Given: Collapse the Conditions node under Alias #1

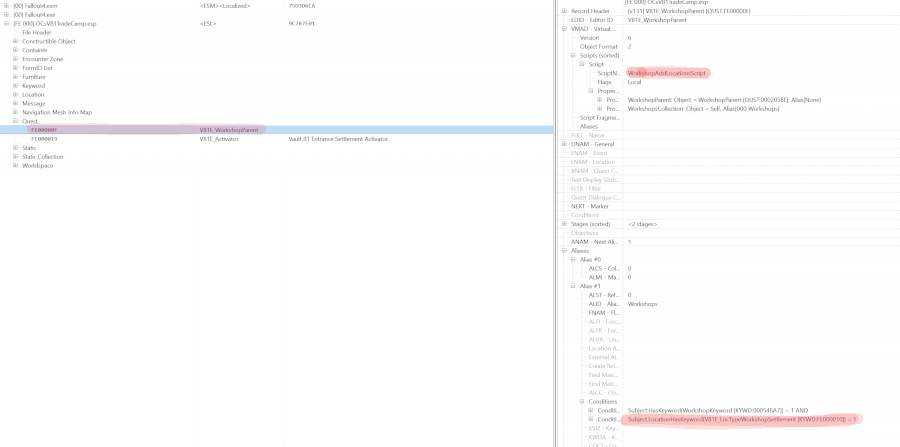Looking at the screenshot, I should [x=582, y=402].
